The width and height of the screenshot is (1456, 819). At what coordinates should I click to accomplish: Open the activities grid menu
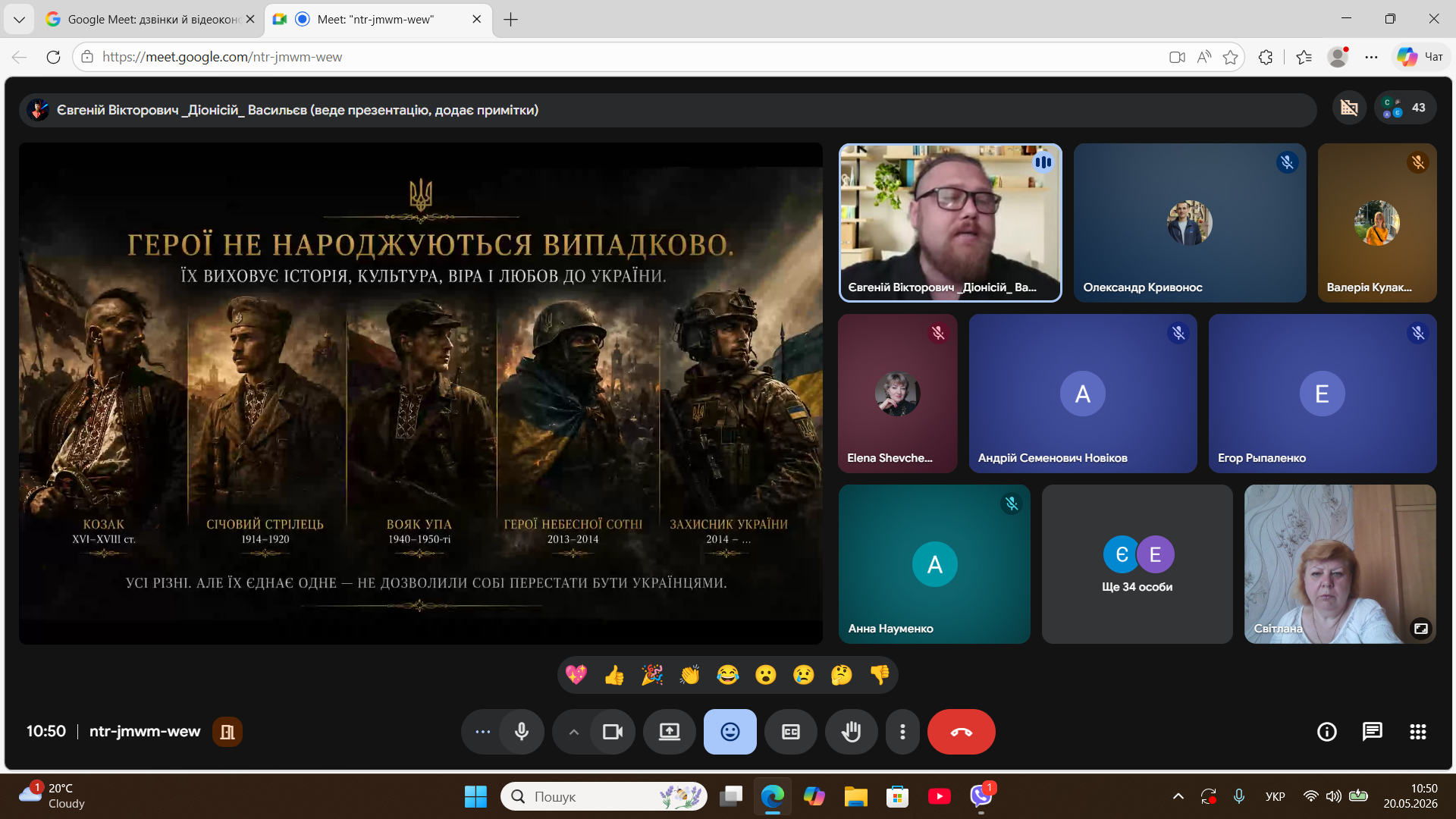click(1418, 732)
